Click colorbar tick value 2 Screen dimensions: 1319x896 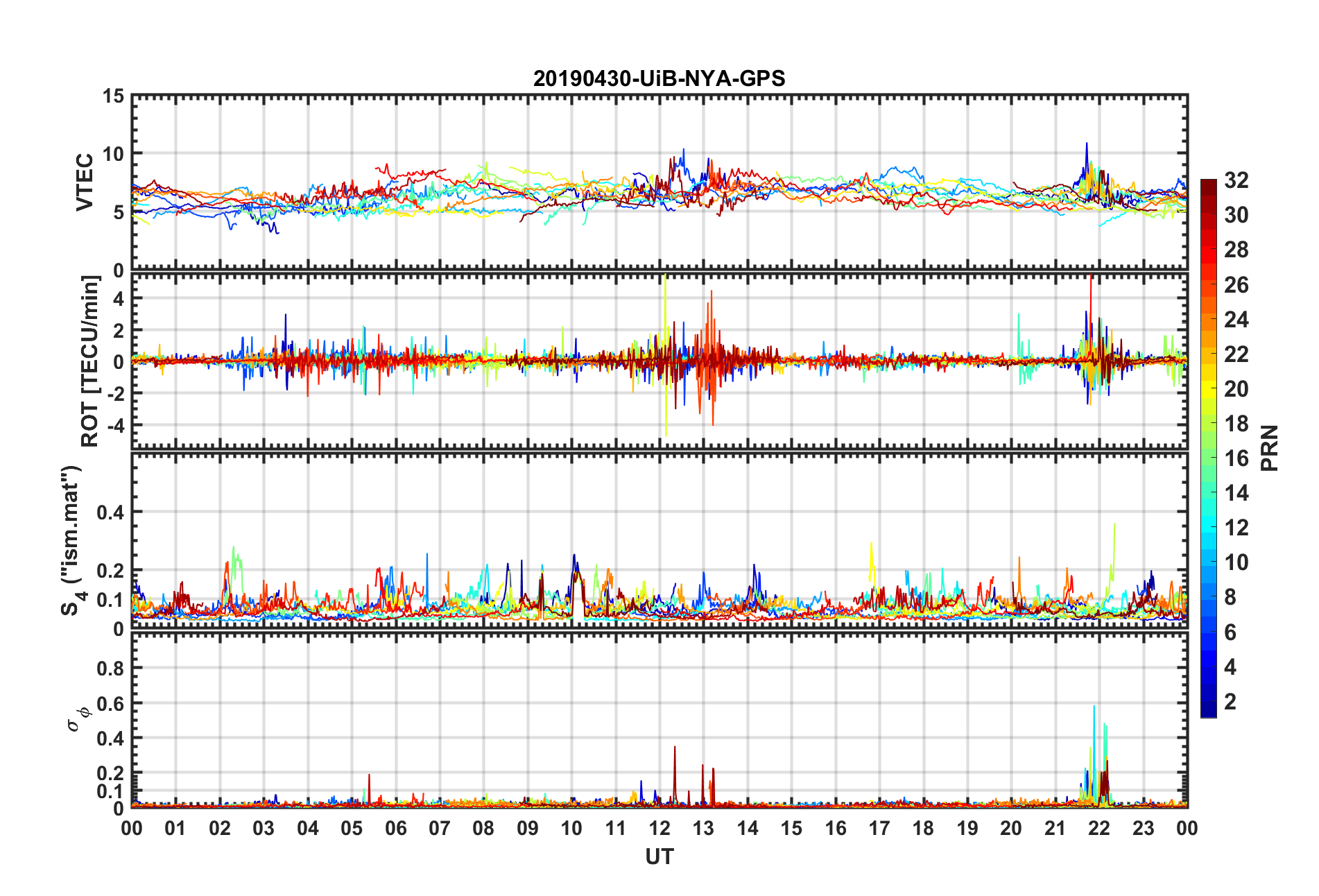(x=1230, y=702)
